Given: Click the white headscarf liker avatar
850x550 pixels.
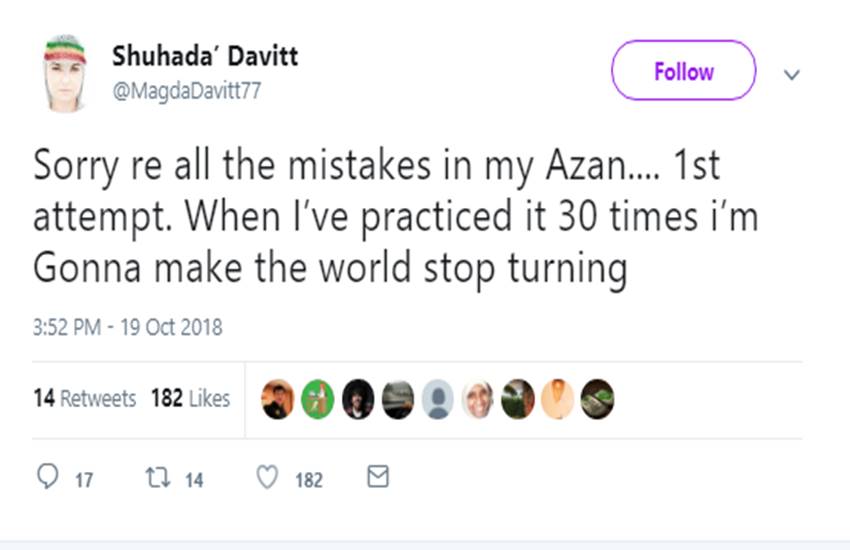Looking at the screenshot, I should pos(477,399).
